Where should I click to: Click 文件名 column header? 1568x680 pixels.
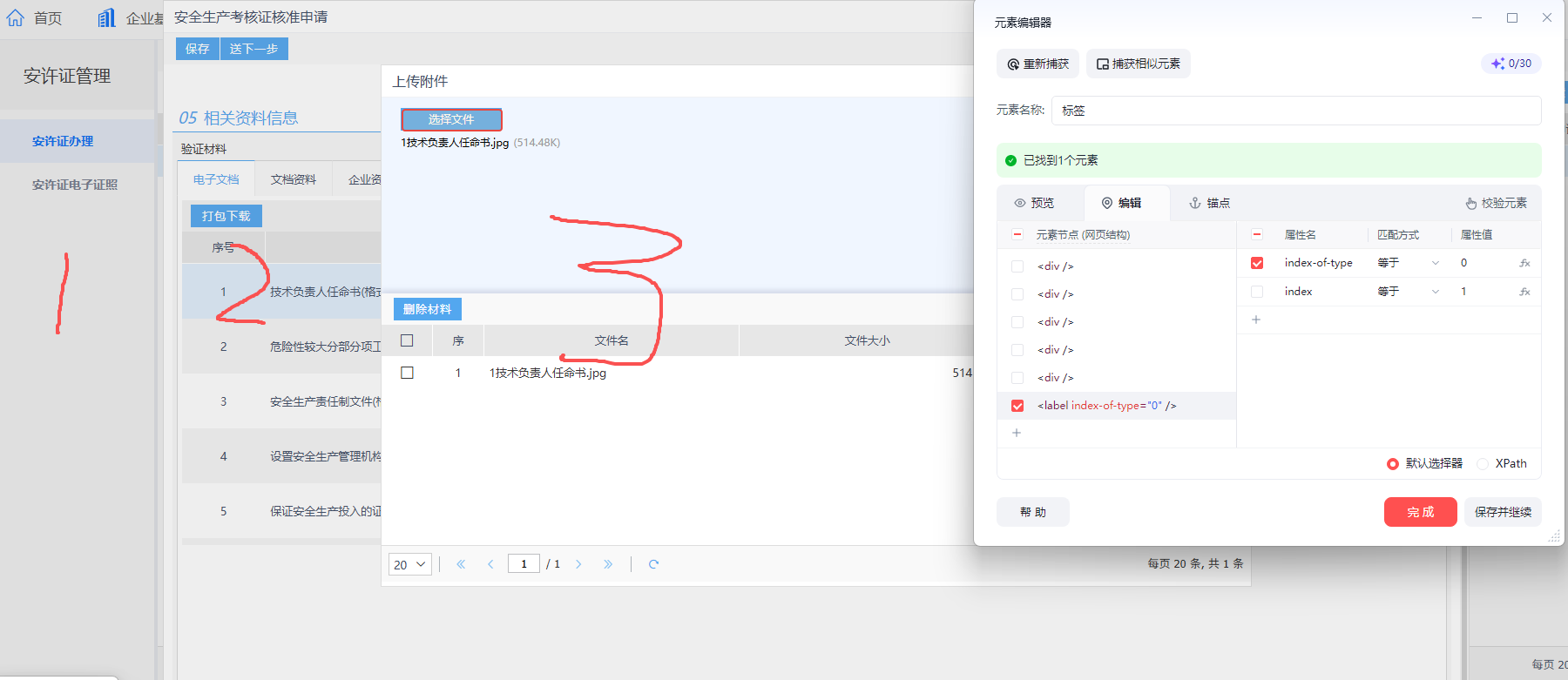[612, 340]
